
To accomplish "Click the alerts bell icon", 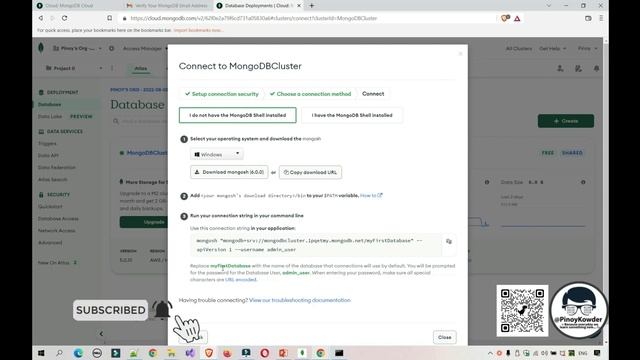I will pyautogui.click(x=596, y=69).
